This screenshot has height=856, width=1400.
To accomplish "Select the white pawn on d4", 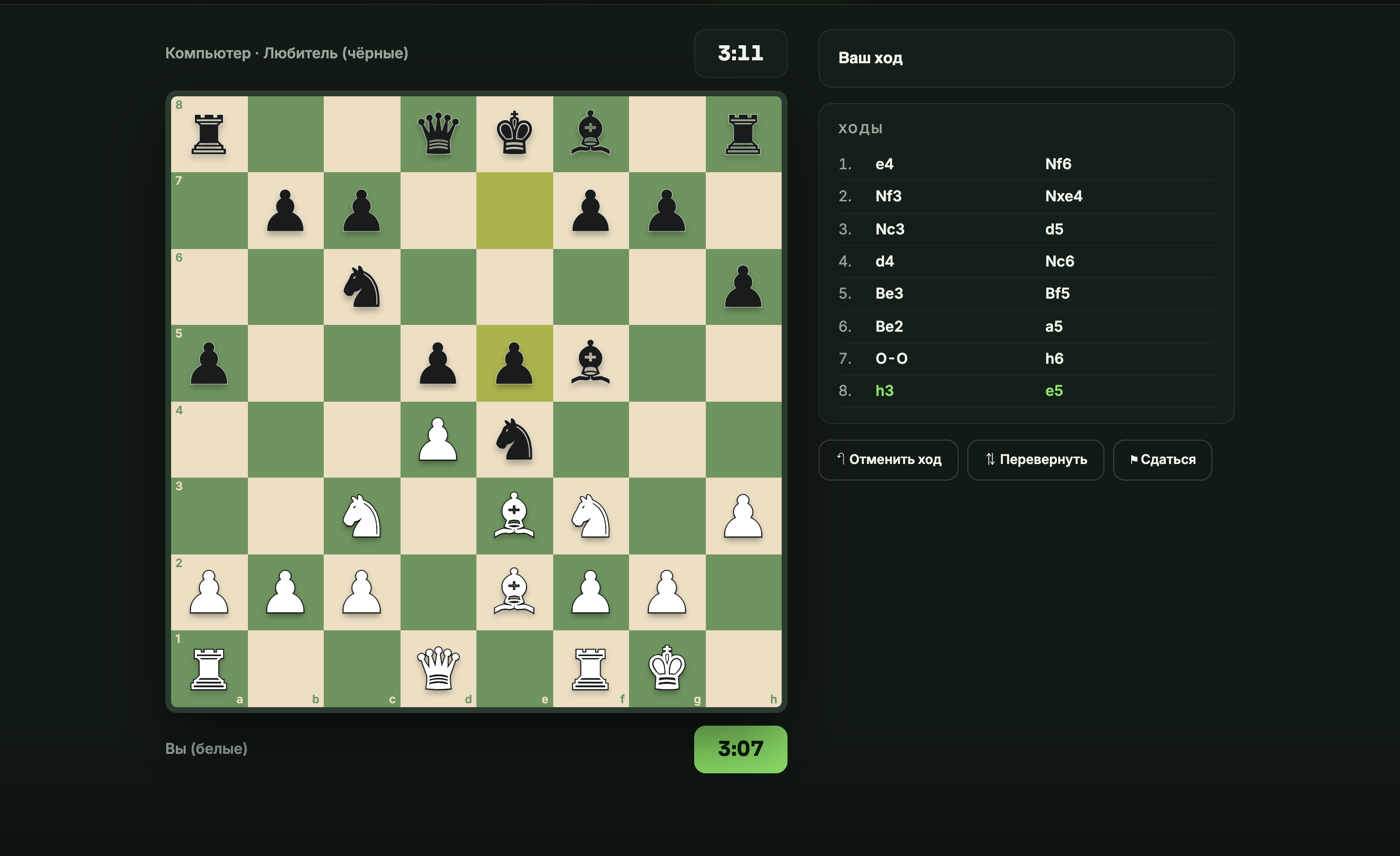I will pos(438,439).
